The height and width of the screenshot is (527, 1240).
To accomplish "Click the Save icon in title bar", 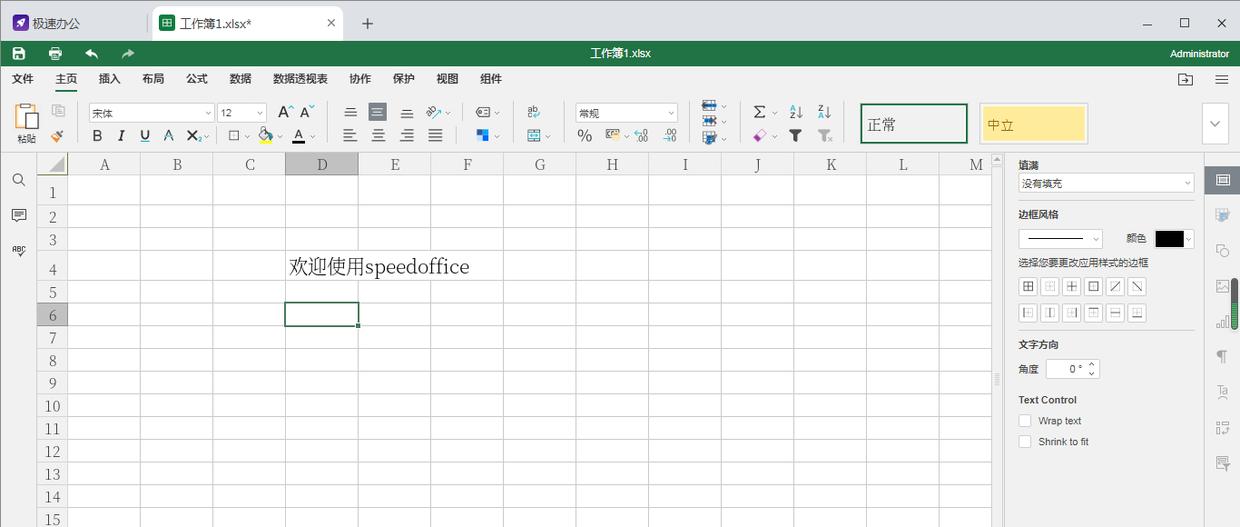I will [19, 53].
